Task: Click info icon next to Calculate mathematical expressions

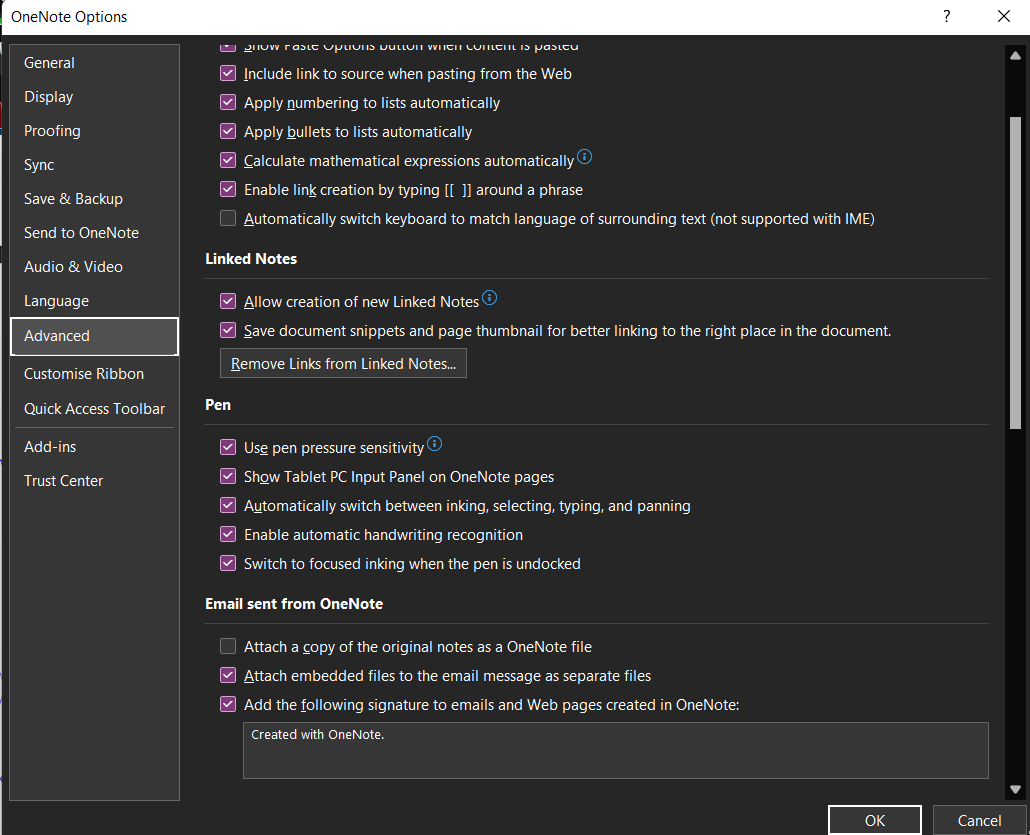Action: pyautogui.click(x=584, y=157)
